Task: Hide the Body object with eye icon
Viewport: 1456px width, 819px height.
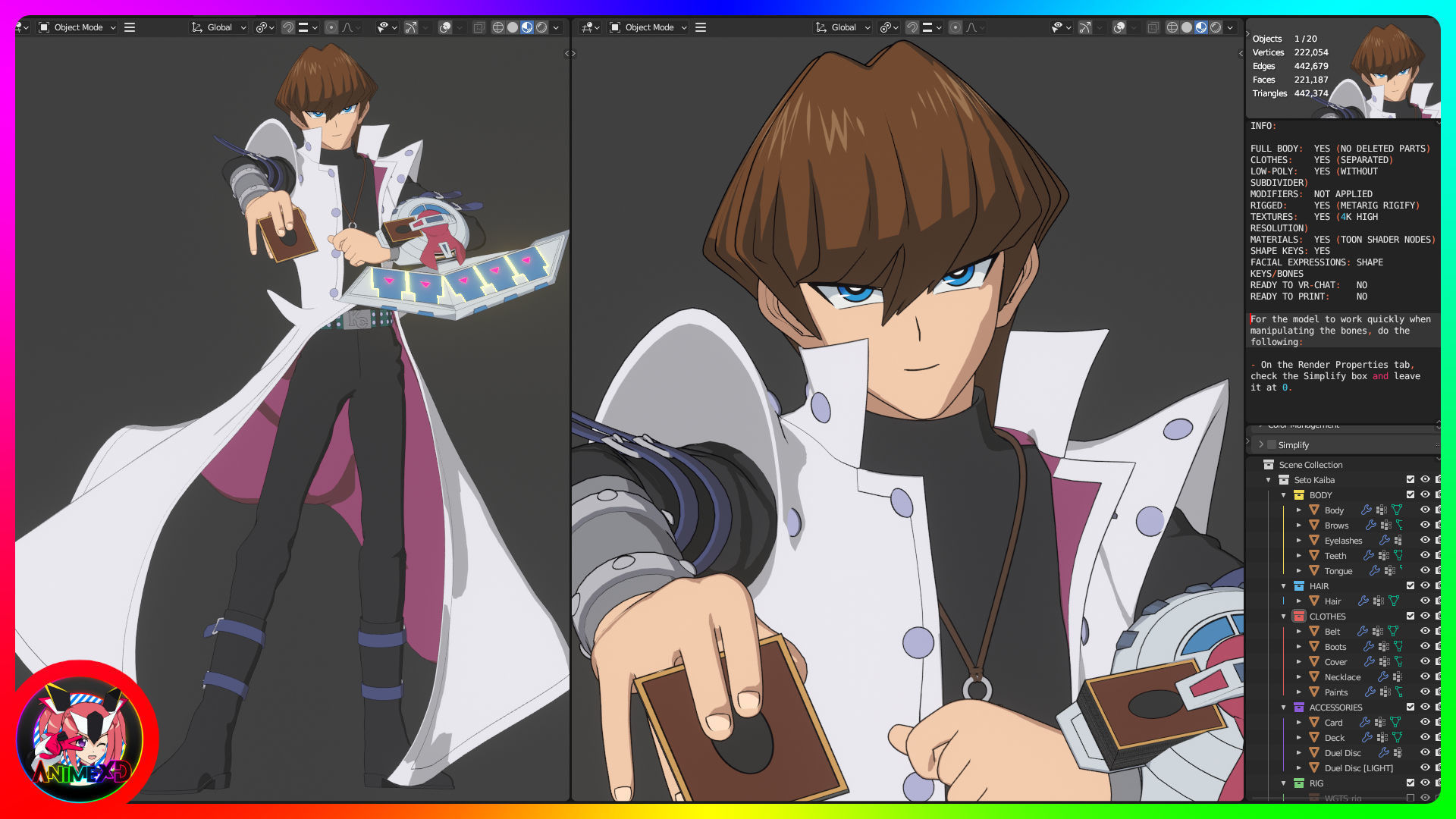Action: [1425, 510]
